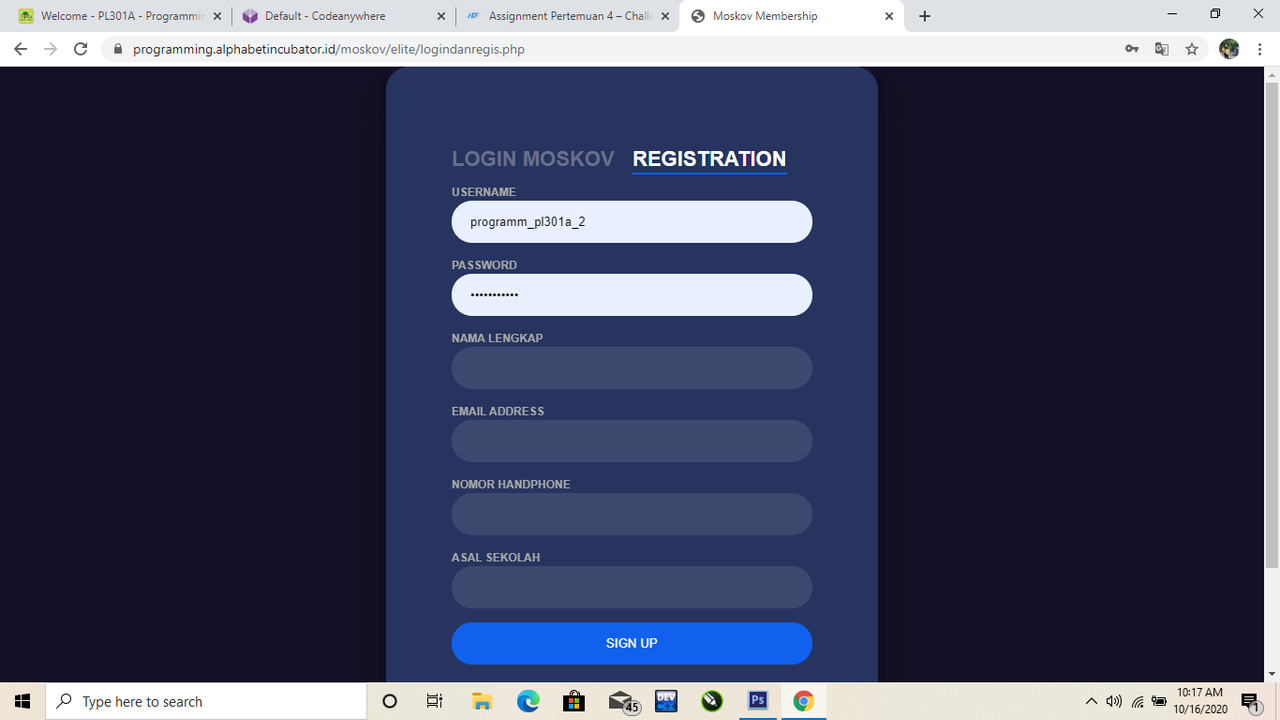Open File Explorer in the taskbar
The width and height of the screenshot is (1280, 720).
(482, 701)
